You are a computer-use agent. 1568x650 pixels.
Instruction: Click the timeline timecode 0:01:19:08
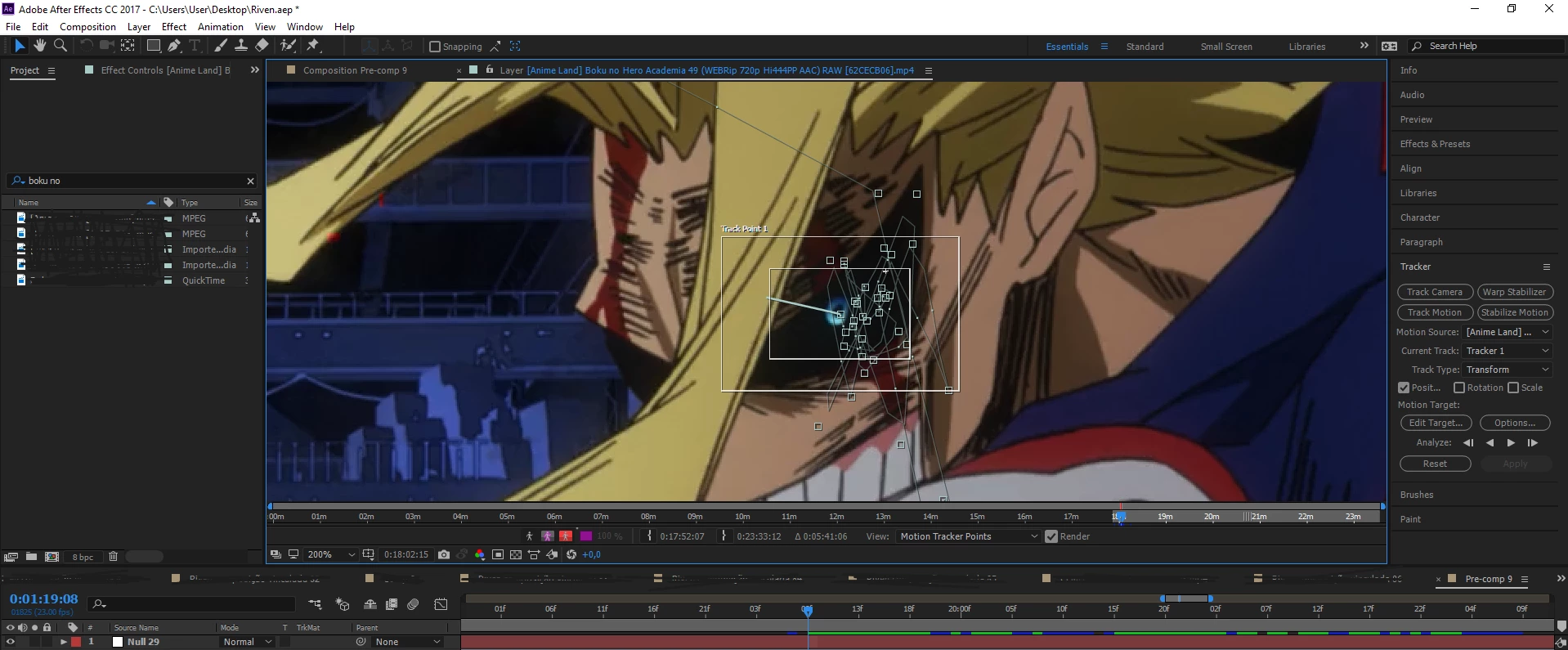[44, 598]
